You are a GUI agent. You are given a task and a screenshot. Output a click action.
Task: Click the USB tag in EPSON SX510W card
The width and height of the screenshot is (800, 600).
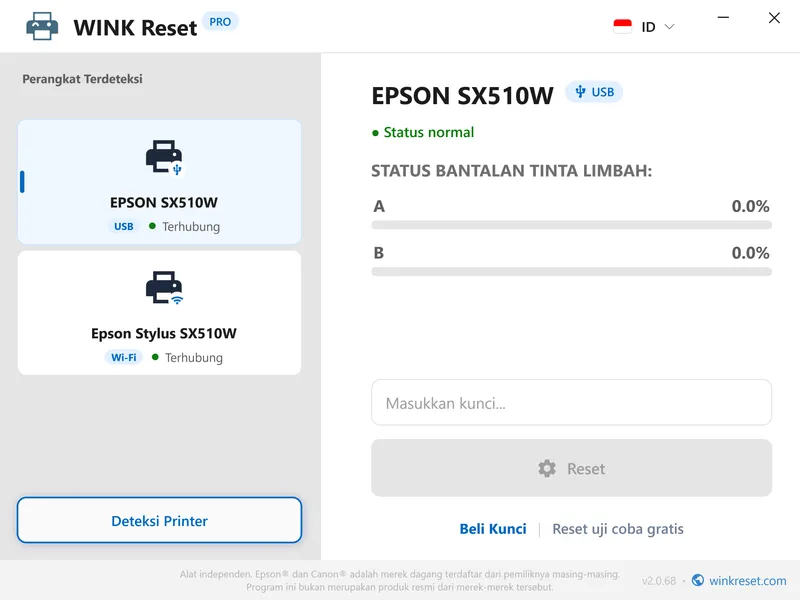point(123,227)
